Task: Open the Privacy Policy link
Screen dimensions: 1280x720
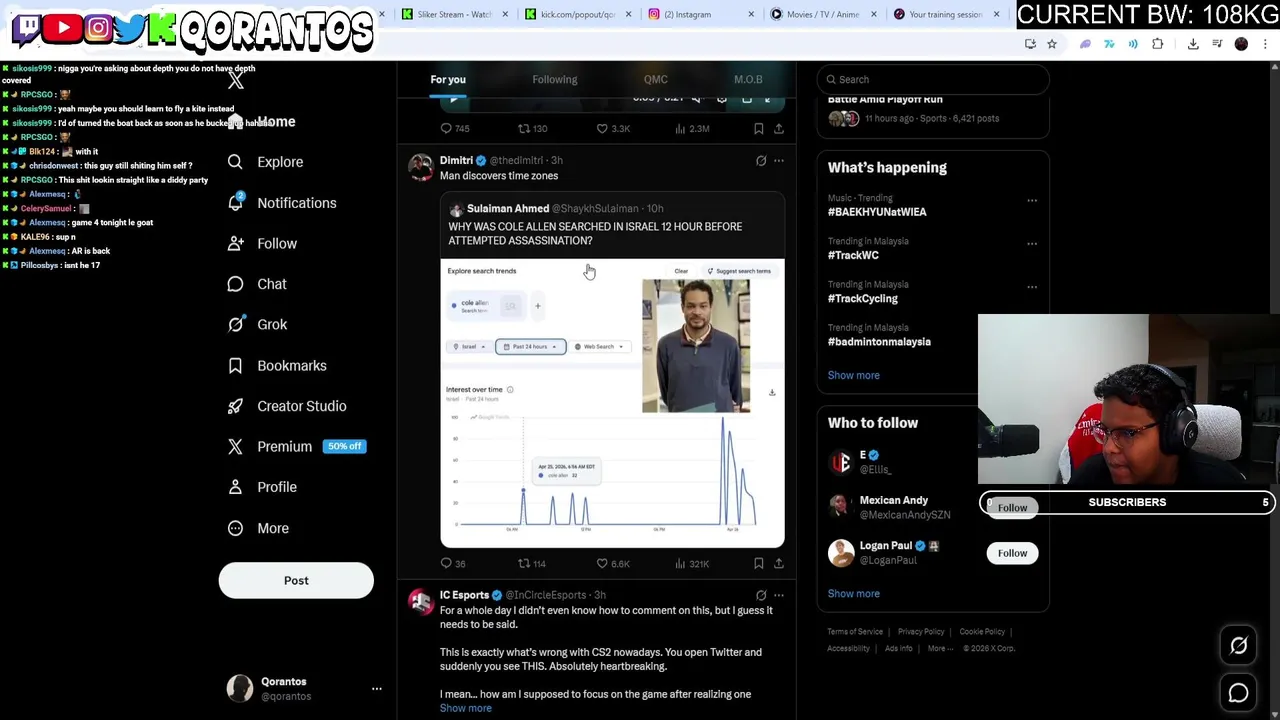Action: tap(921, 632)
